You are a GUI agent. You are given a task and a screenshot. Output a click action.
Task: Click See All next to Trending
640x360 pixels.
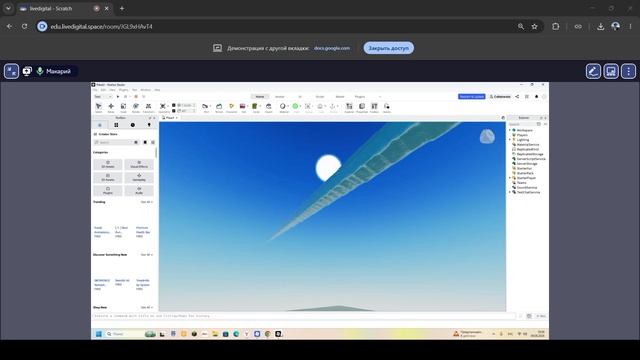[x=147, y=202]
